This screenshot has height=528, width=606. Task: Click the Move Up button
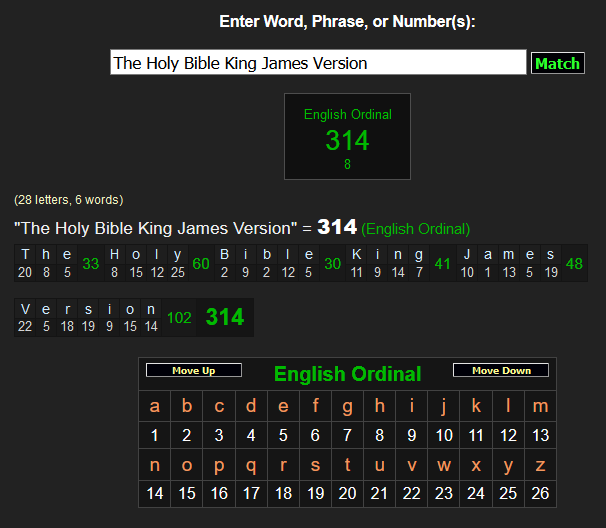[x=194, y=370]
